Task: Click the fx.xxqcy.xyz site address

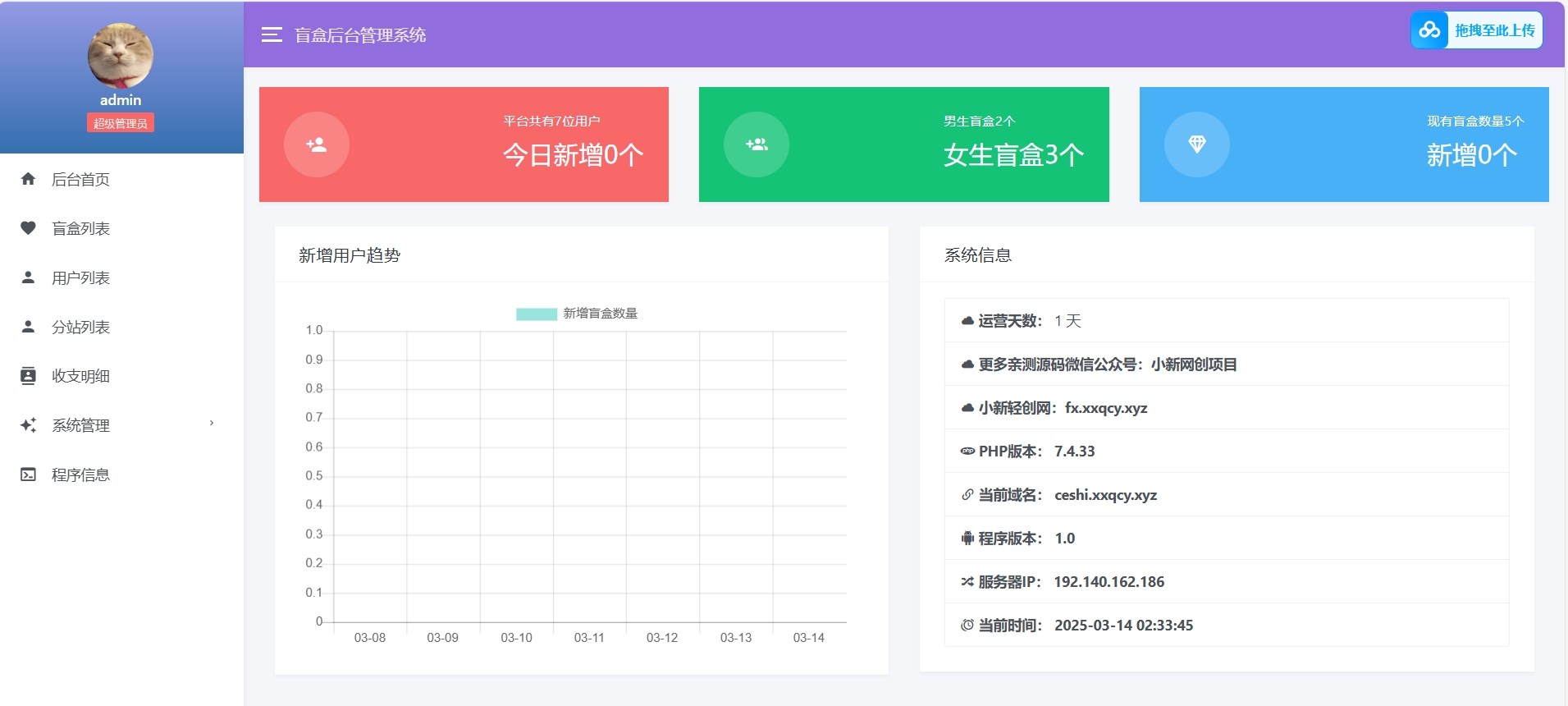Action: [1106, 408]
